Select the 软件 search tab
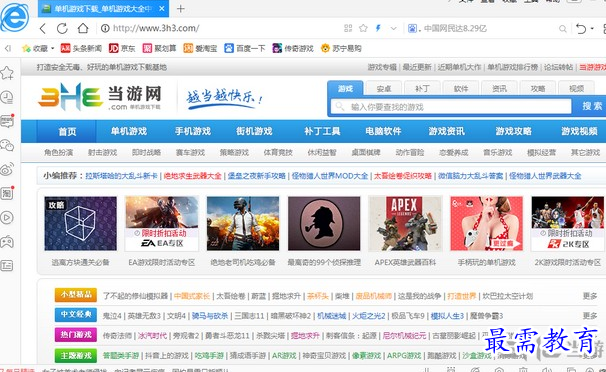Screen dimensions: 606x372 tap(461, 89)
